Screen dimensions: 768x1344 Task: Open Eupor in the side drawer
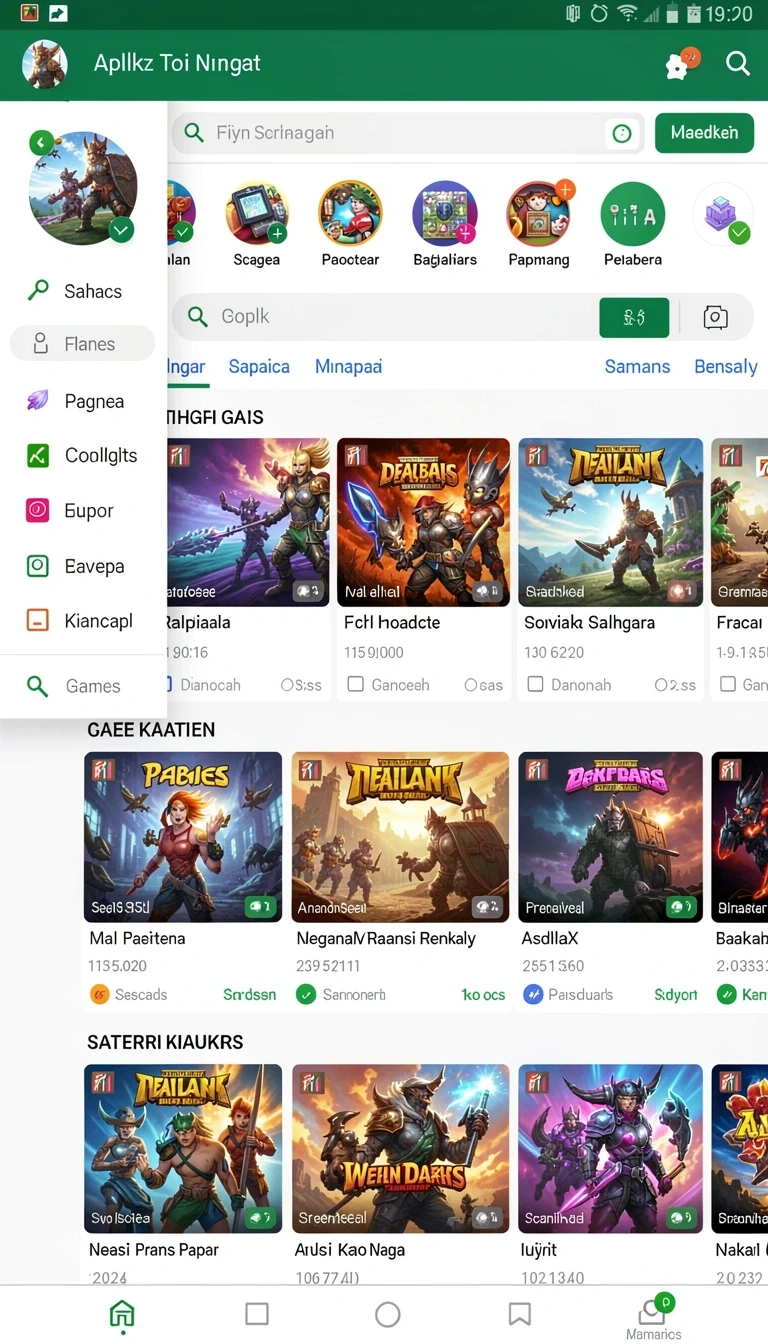[x=84, y=510]
